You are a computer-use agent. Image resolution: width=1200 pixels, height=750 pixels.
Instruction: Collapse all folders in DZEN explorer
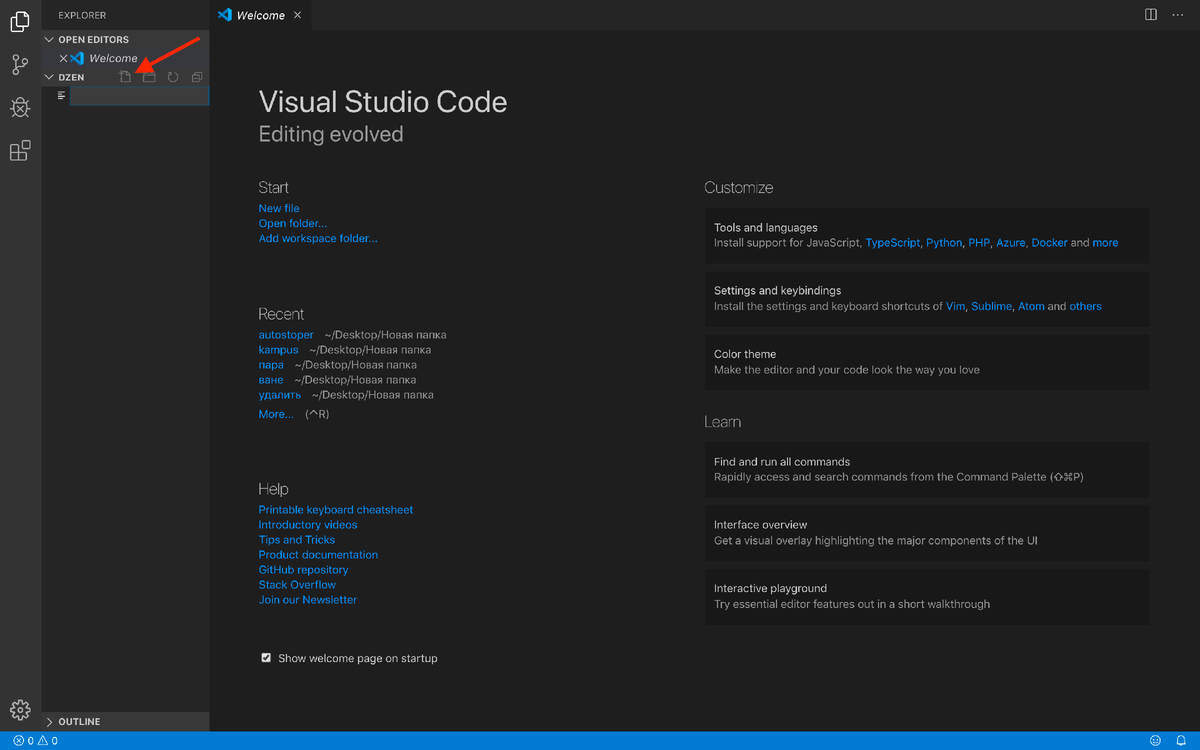pos(197,77)
